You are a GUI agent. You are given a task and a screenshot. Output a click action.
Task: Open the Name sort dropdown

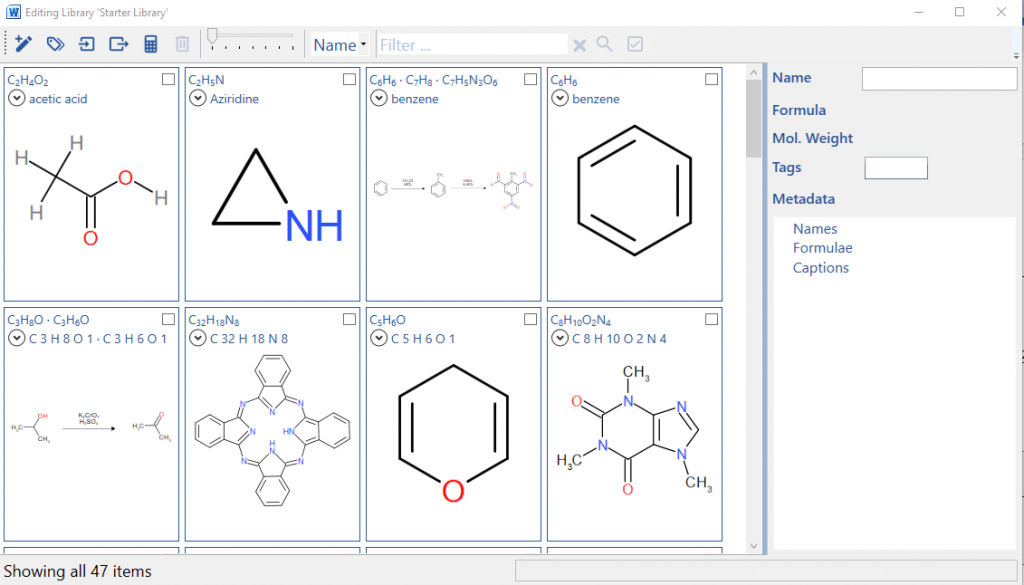340,45
